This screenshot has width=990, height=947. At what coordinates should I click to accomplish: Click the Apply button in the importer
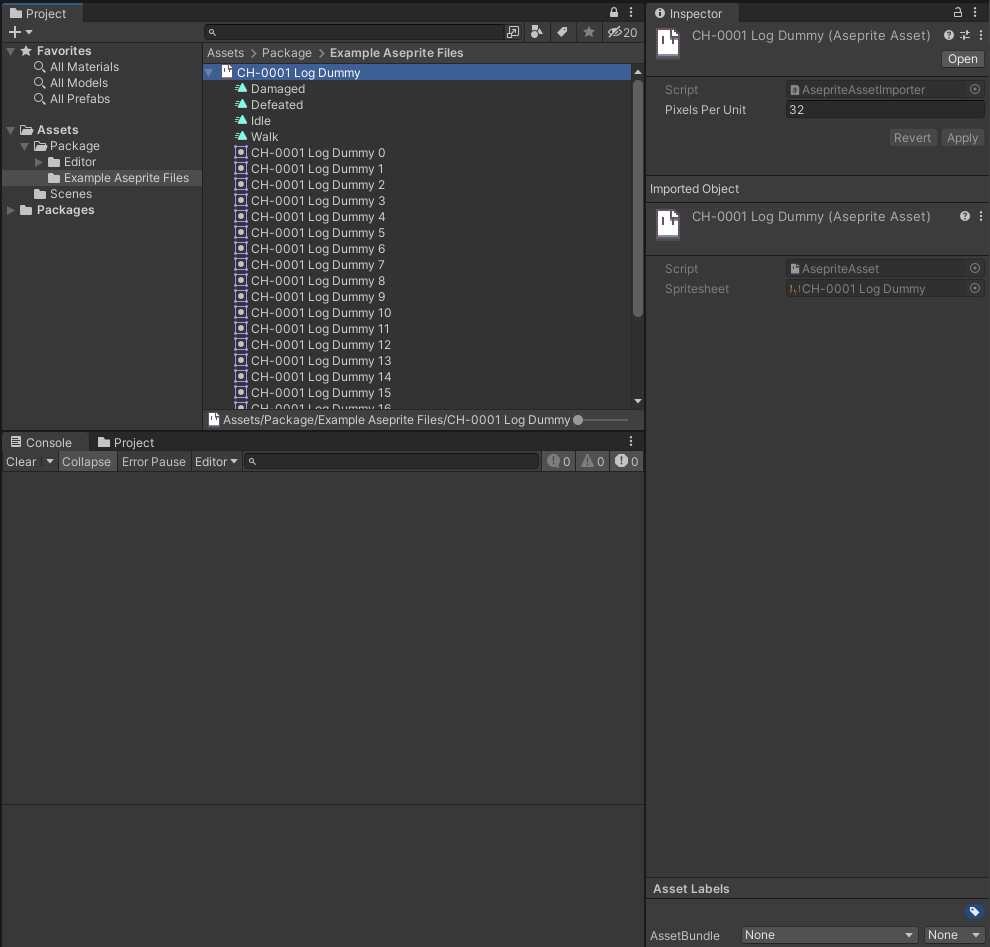pyautogui.click(x=962, y=137)
